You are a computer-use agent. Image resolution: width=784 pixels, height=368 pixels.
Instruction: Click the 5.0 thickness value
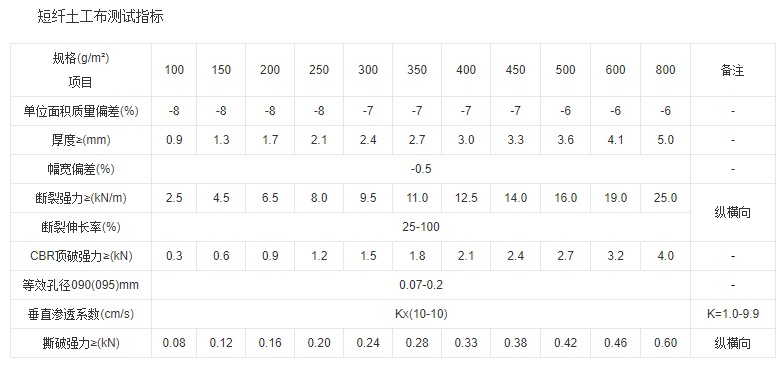(x=666, y=140)
